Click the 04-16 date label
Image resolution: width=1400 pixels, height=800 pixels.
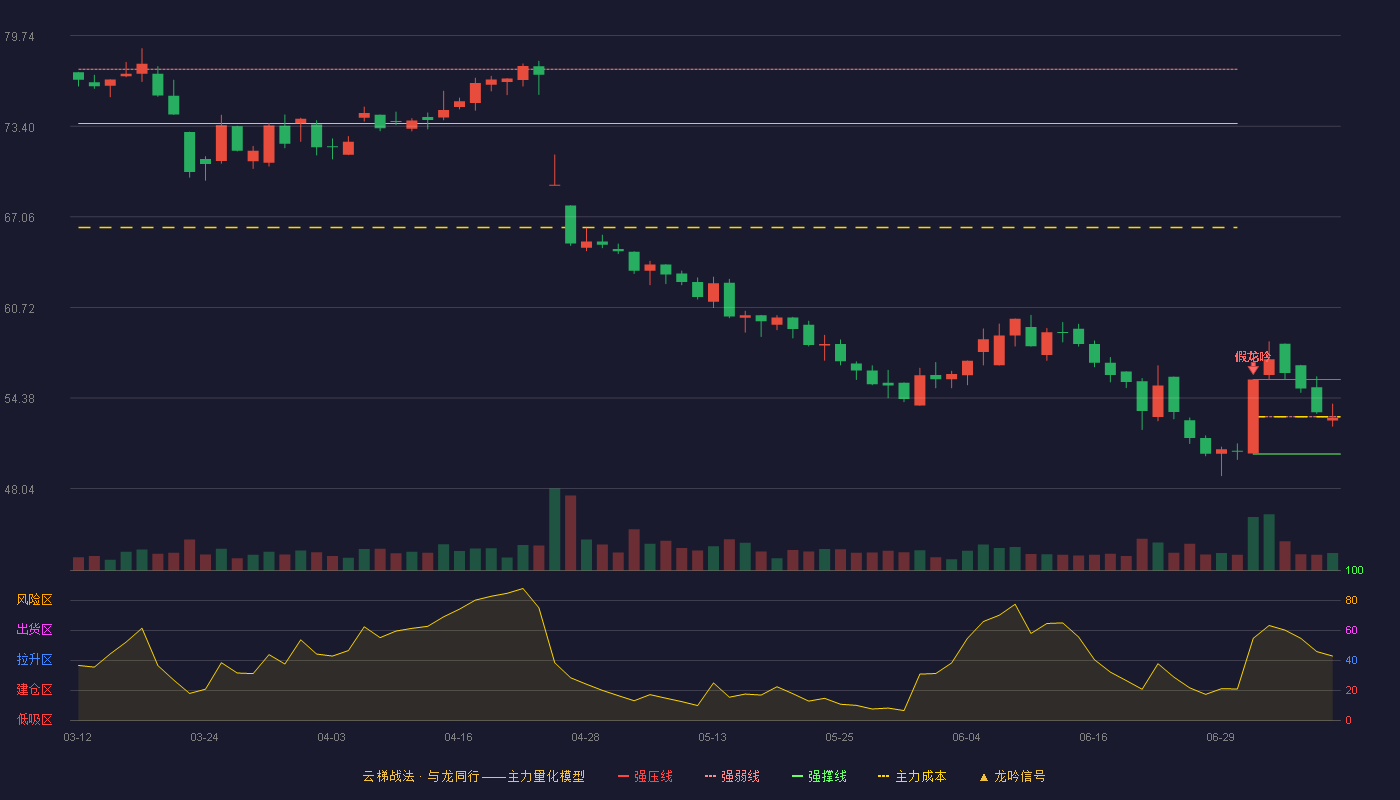point(458,737)
